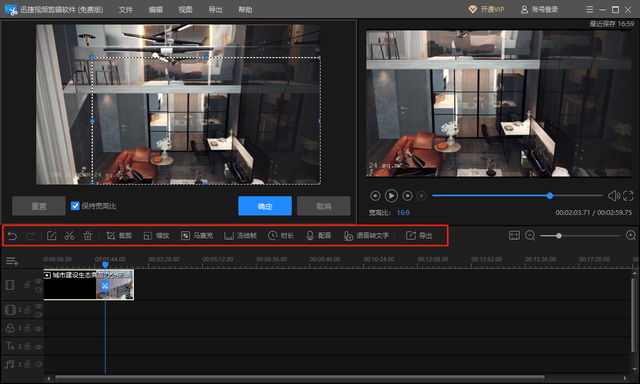Image resolution: width=640 pixels, height=384 pixels.
Task: Mute the music track speaker
Action: tap(38, 364)
